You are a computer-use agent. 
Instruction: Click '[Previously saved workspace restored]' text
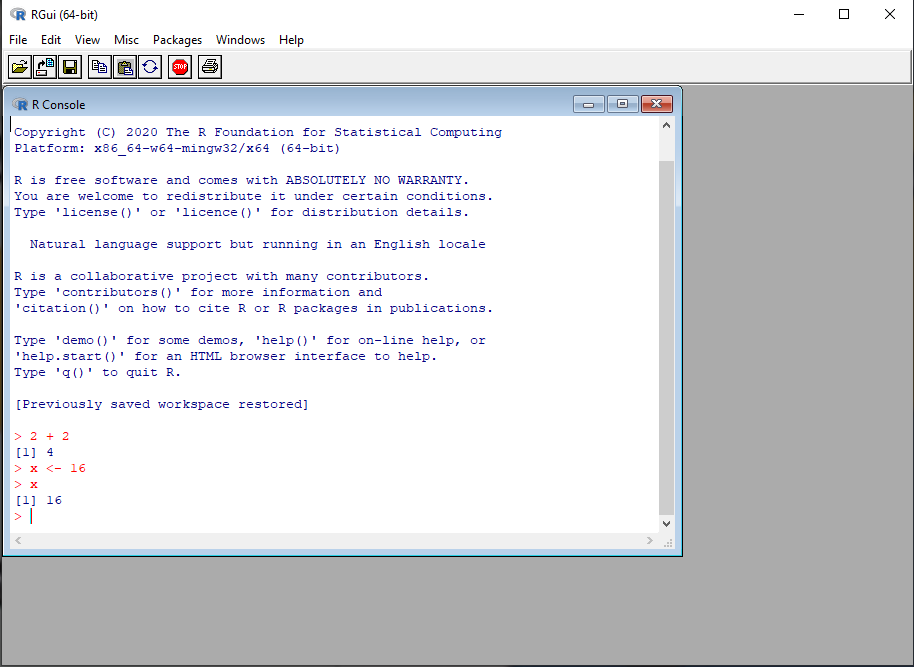coord(161,404)
